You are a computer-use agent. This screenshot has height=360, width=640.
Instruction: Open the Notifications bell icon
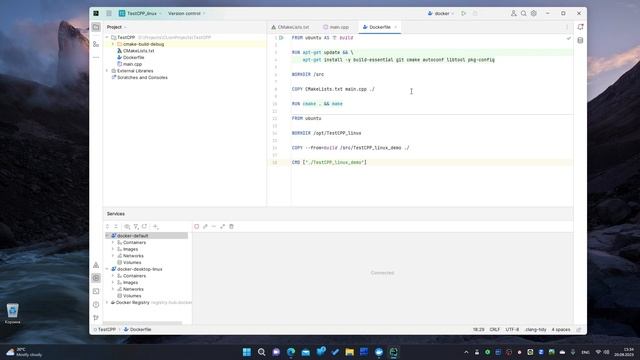tap(580, 27)
